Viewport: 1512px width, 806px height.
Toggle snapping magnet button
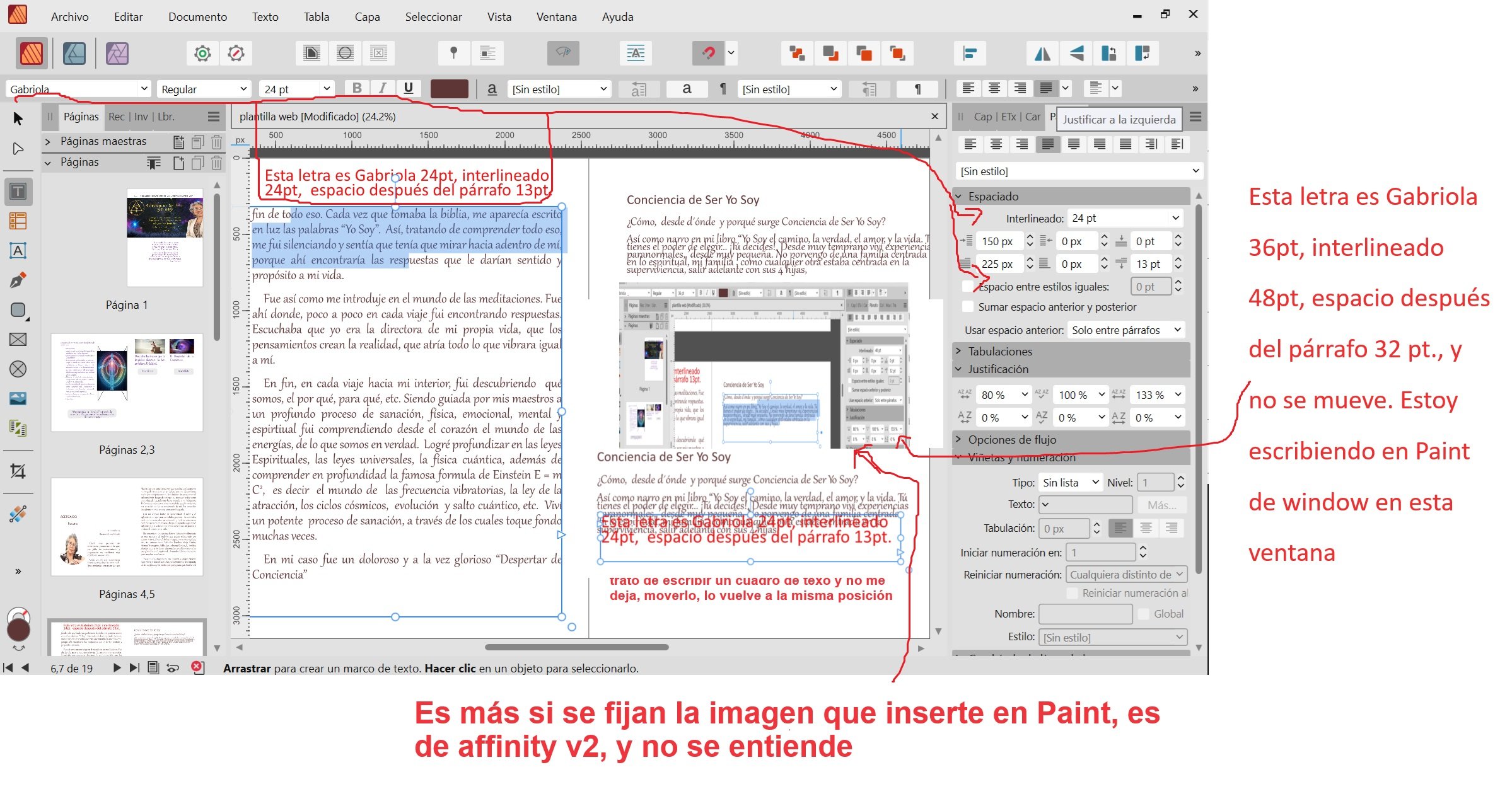[708, 54]
